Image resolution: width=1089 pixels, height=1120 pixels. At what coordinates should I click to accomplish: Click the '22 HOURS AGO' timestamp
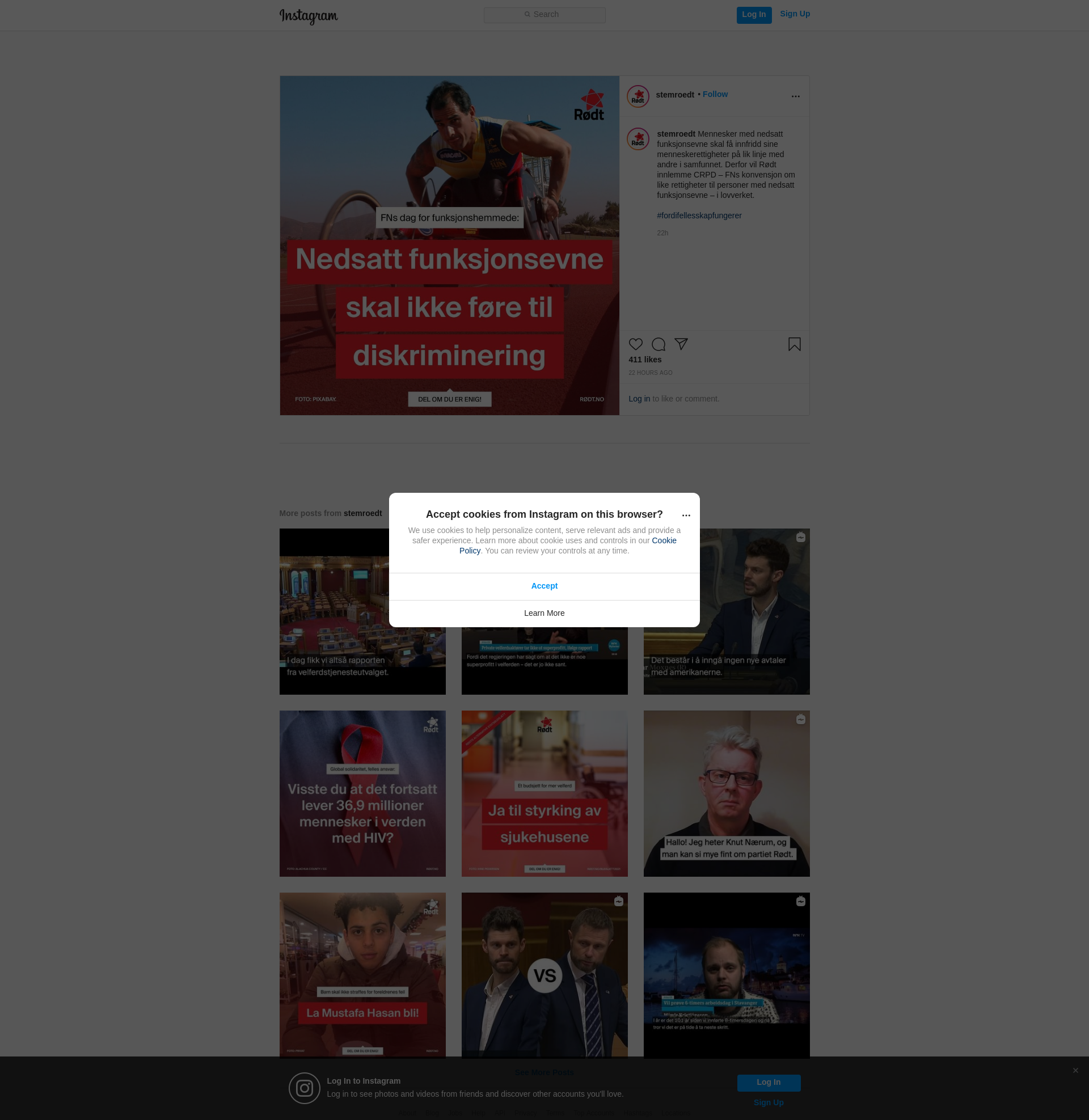click(x=651, y=373)
